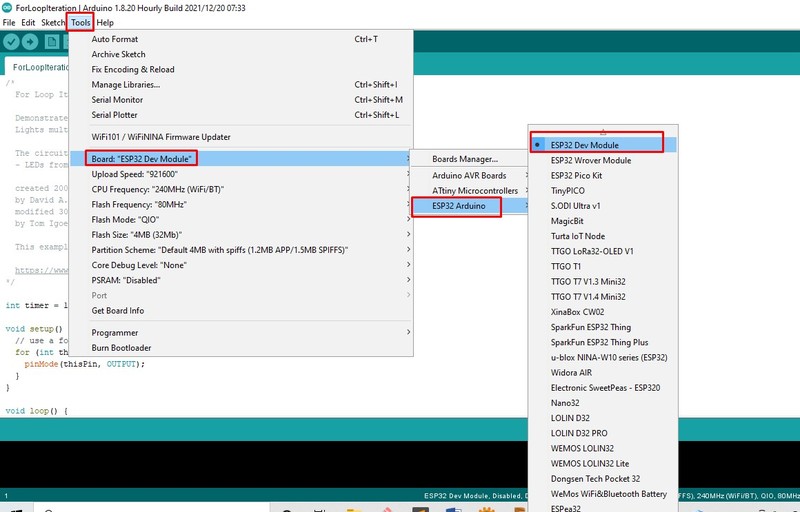800x512 pixels.
Task: Expand CPU Frequency: "240MHz (WiFi/BT)" submenu
Action: pos(240,189)
